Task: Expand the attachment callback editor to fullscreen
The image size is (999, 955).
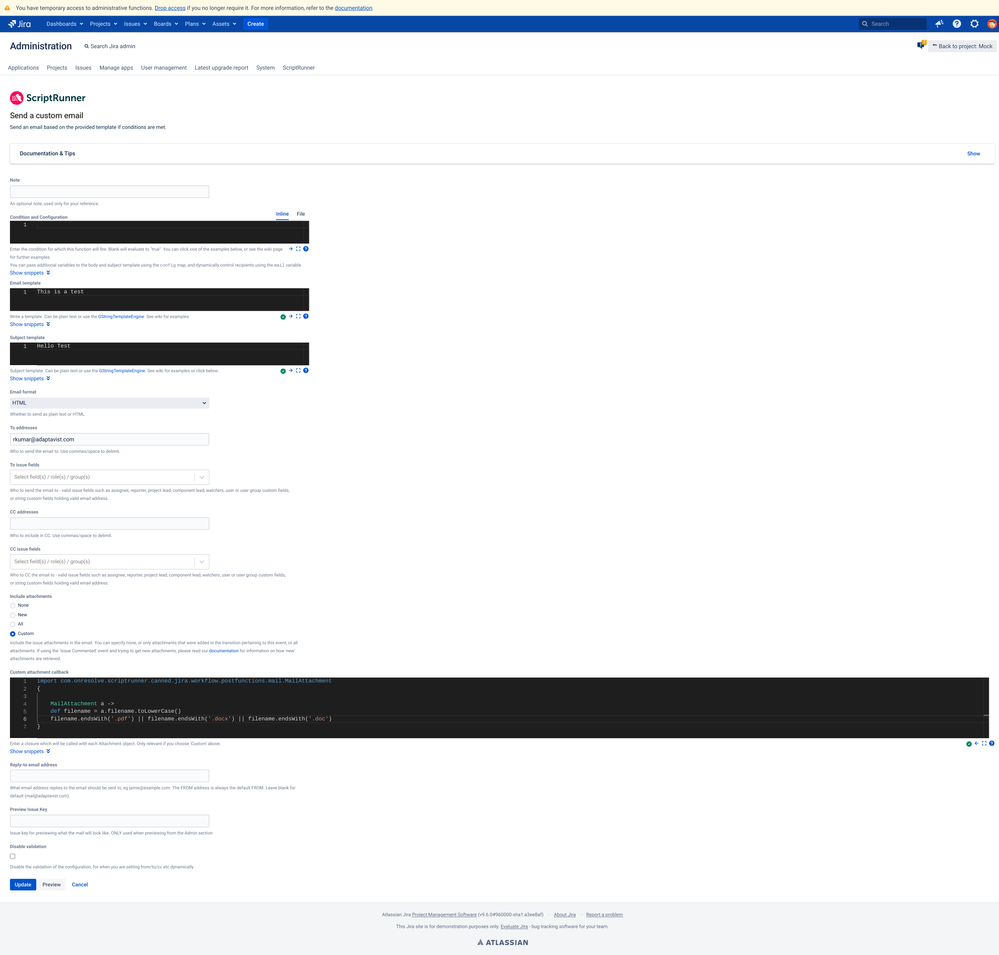Action: coord(984,743)
